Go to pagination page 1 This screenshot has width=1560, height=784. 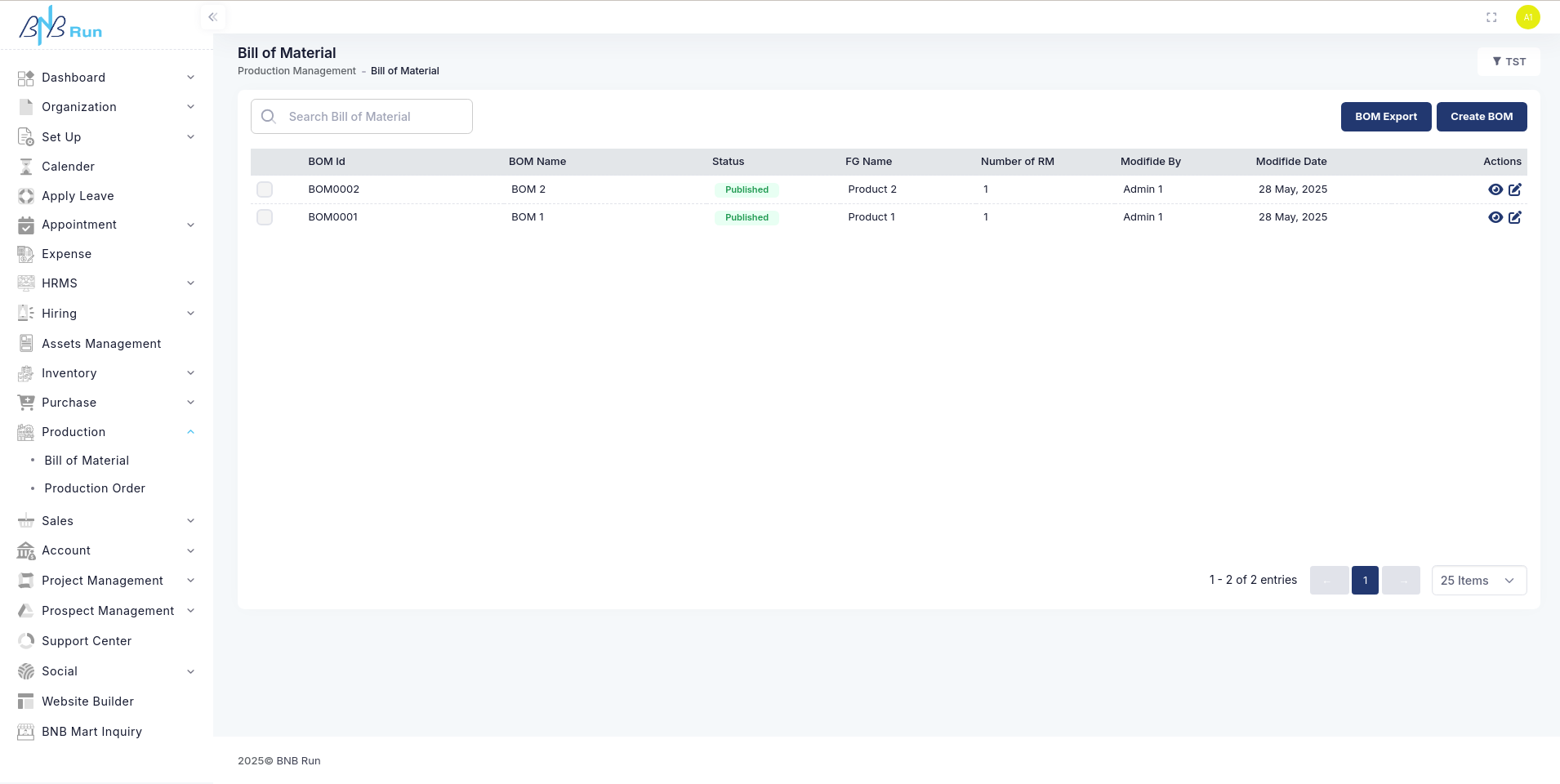(x=1365, y=581)
